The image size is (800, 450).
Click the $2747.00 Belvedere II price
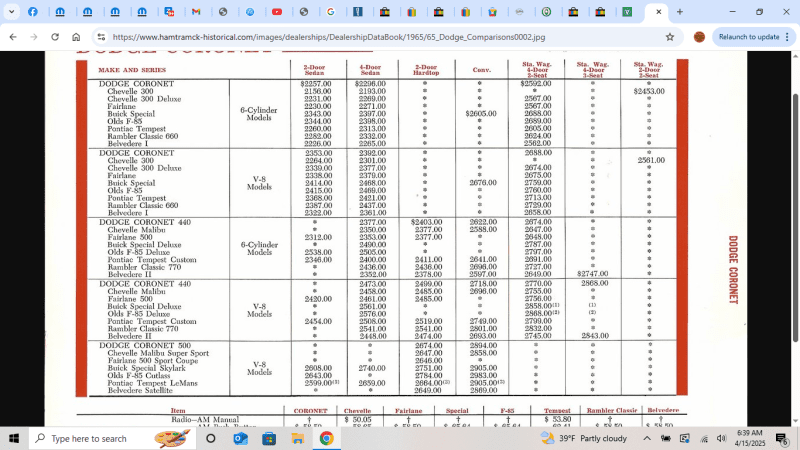pyautogui.click(x=592, y=274)
